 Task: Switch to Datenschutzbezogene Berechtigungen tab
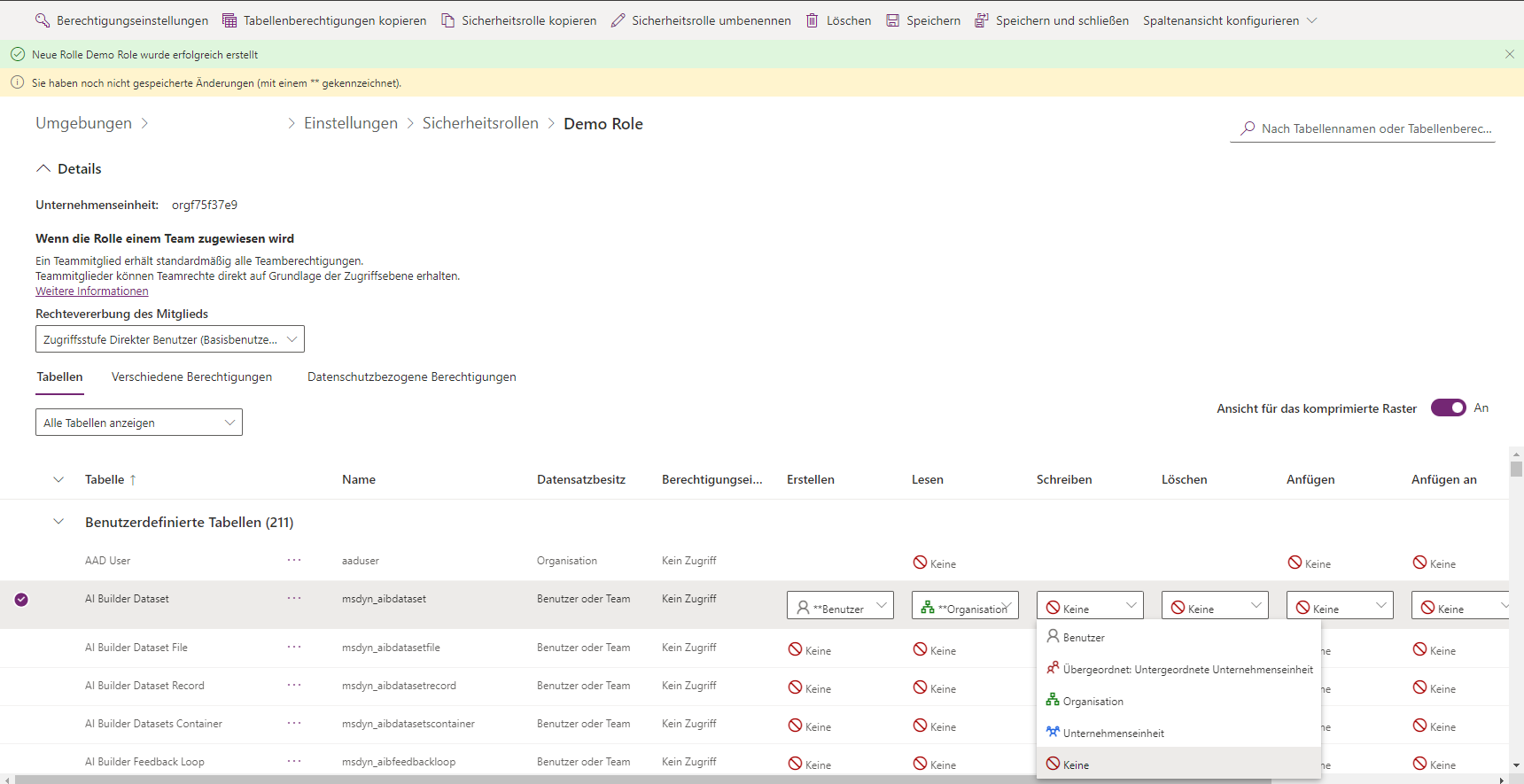411,376
